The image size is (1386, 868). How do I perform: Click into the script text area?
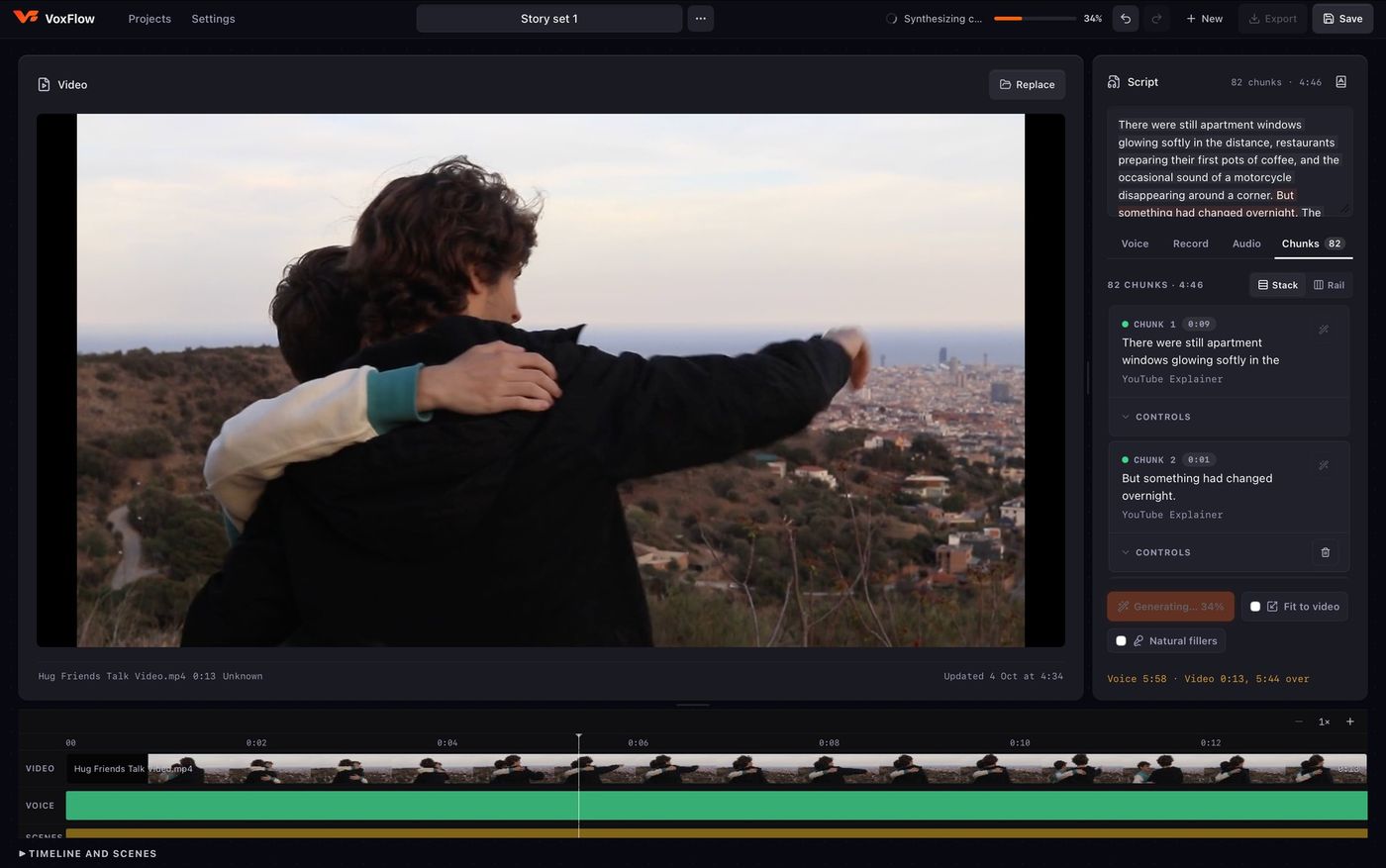pyautogui.click(x=1230, y=161)
